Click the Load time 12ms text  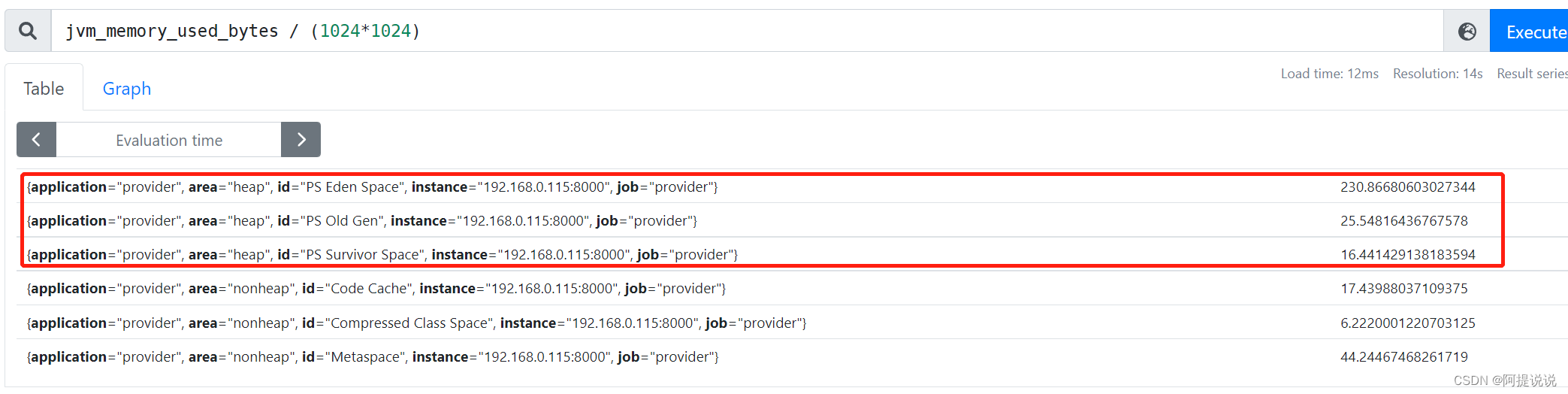coord(1329,74)
